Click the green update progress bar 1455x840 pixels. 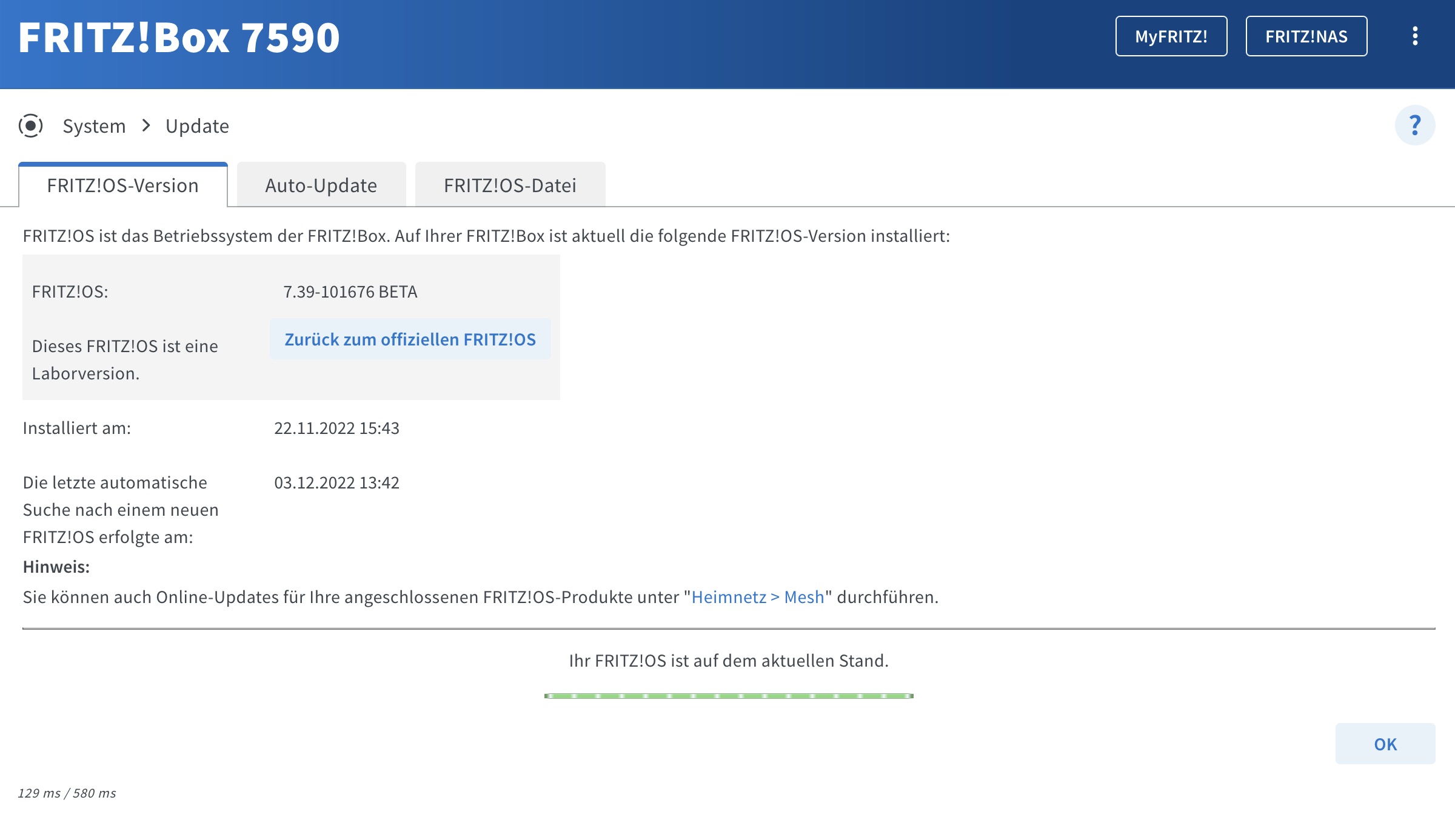pos(729,696)
